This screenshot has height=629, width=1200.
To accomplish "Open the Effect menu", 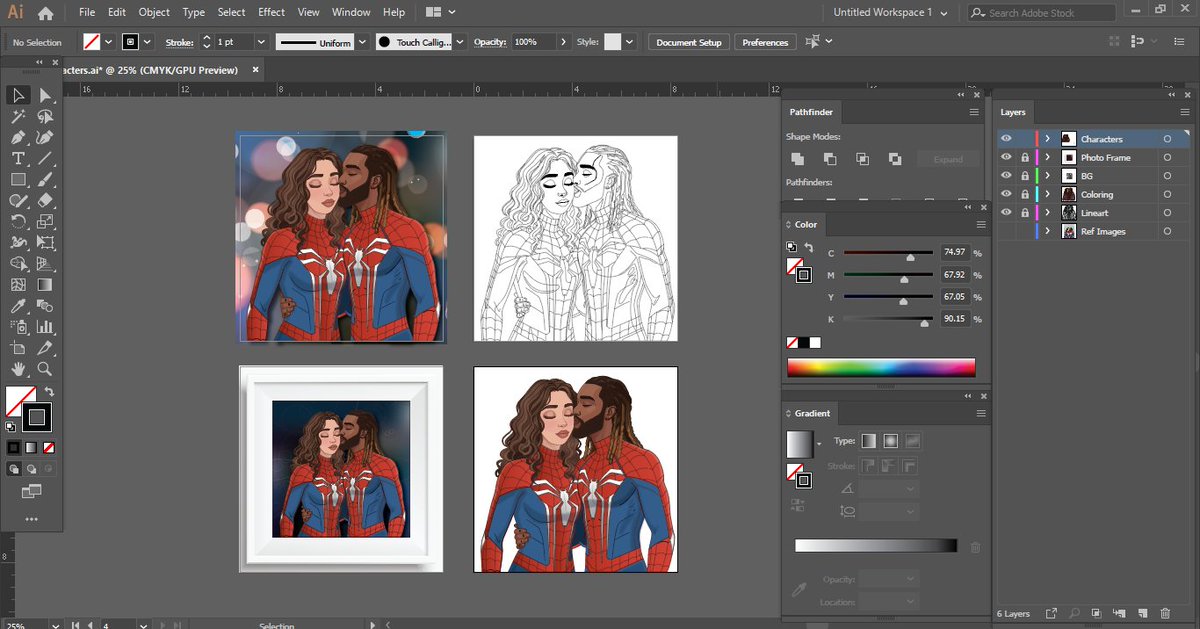I will click(271, 12).
